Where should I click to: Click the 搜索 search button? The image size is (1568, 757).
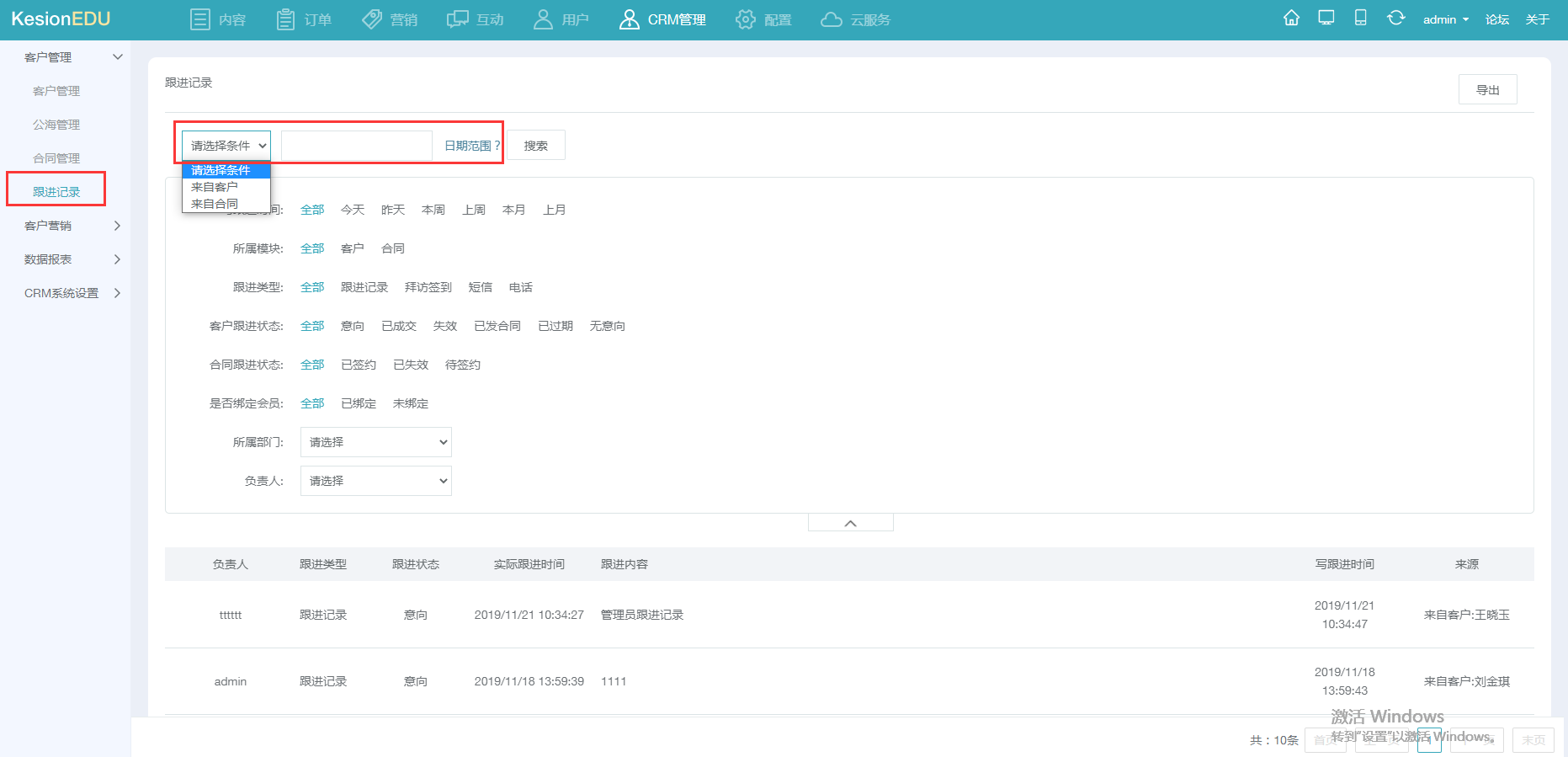[536, 146]
